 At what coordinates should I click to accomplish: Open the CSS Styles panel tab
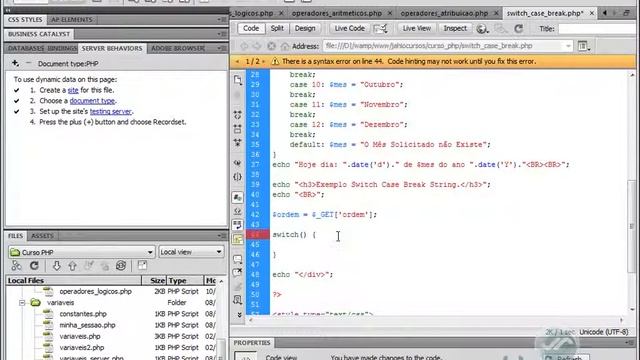pos(25,20)
